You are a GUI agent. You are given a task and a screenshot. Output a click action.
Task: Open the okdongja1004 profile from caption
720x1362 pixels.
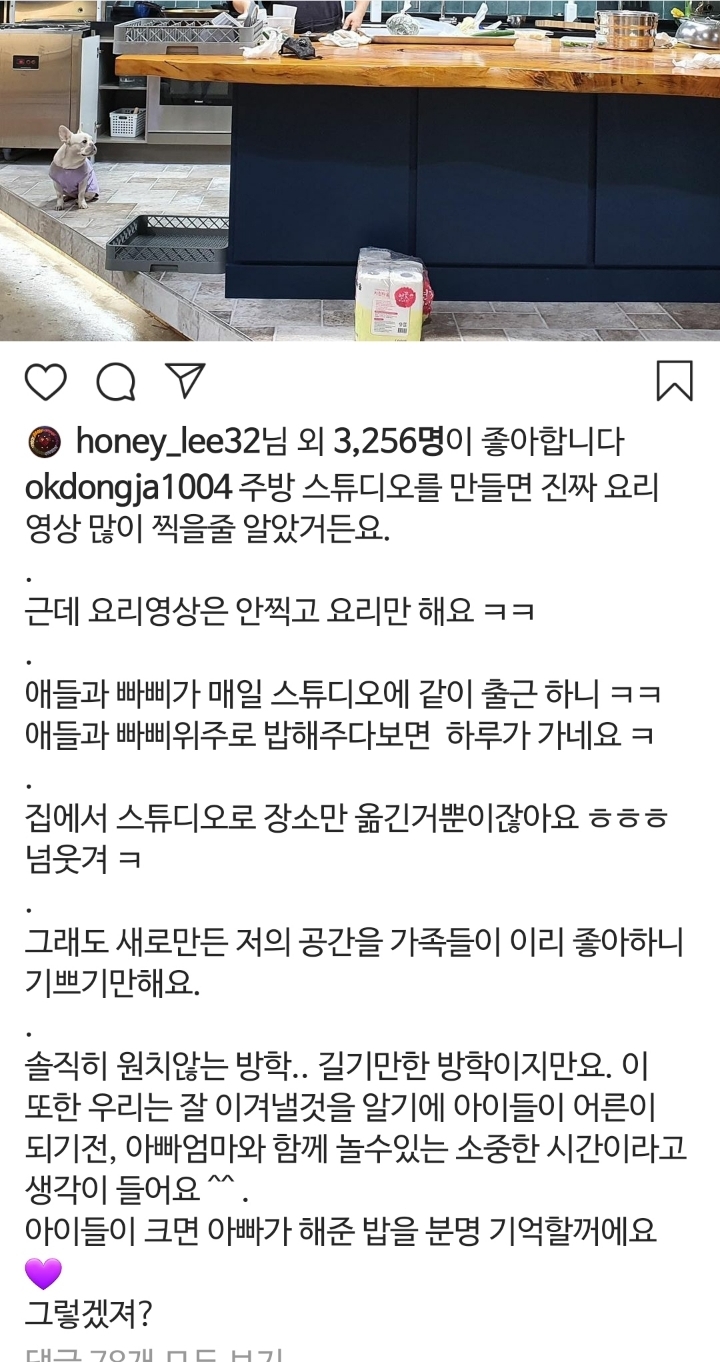pos(128,489)
